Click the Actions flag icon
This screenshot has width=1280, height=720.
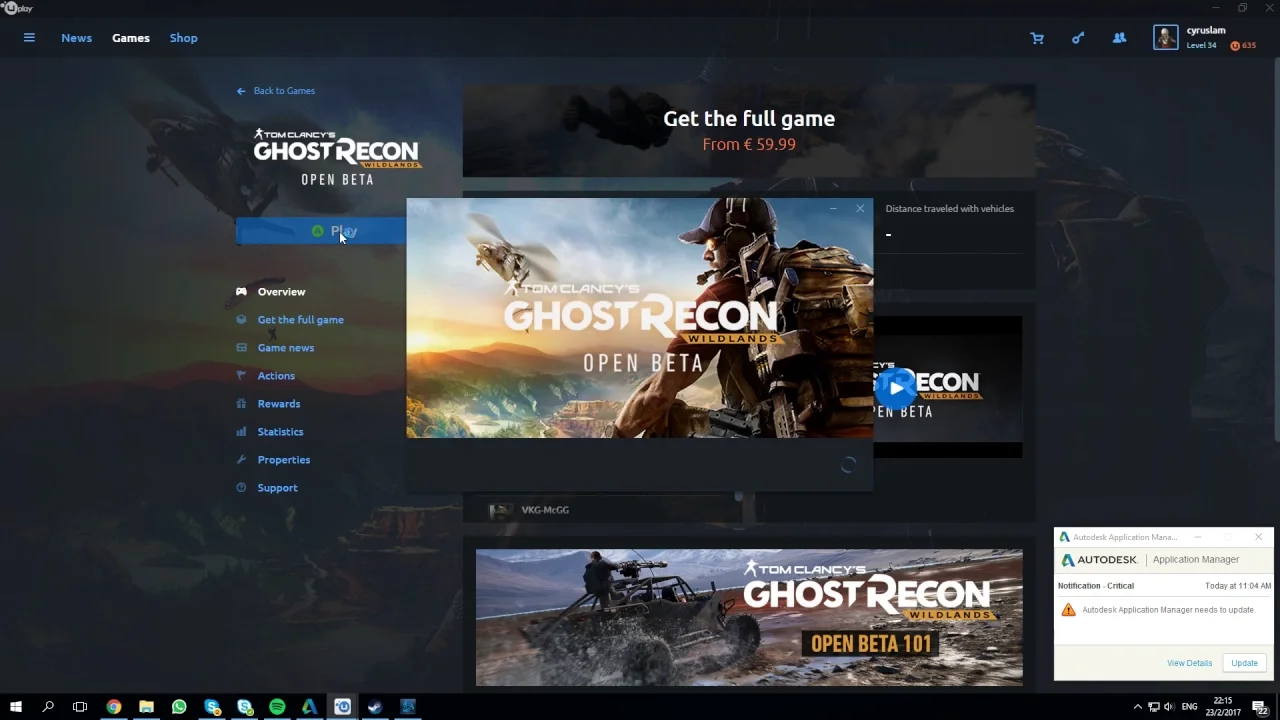pyautogui.click(x=241, y=376)
